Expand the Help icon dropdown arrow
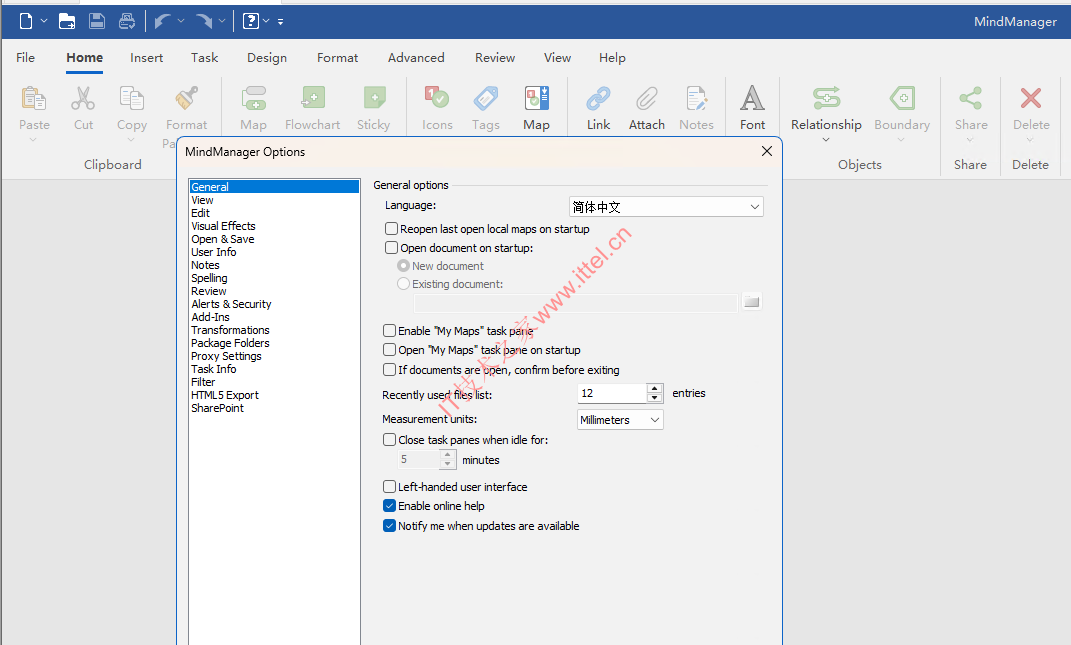The width and height of the screenshot is (1071, 645). (x=266, y=21)
